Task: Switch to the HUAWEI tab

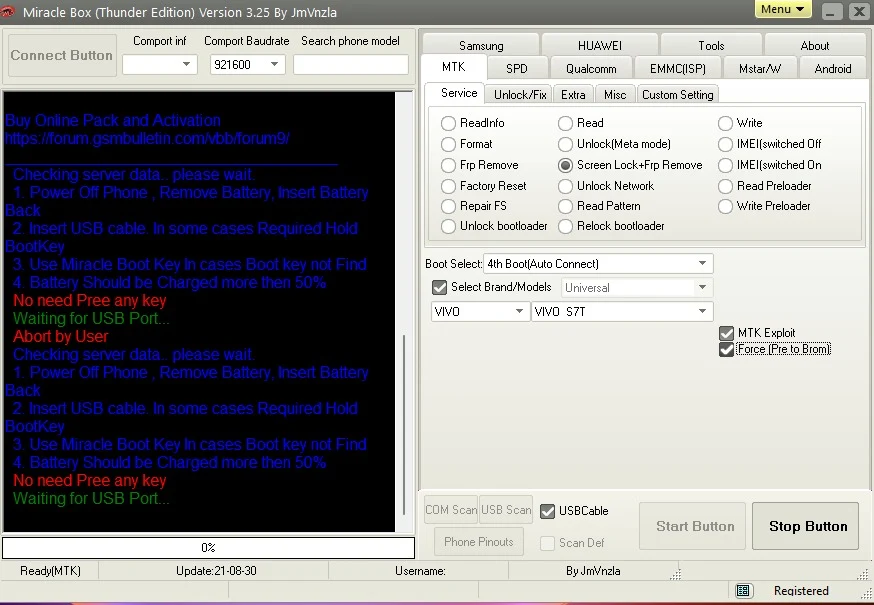Action: click(600, 45)
